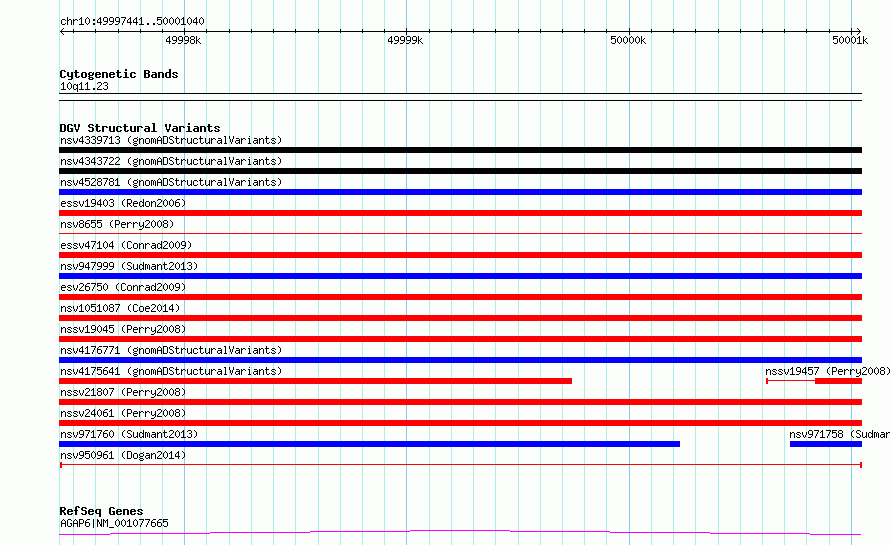Click the chr10:49997441..50001040 coordinate label
This screenshot has height=545, width=890.
tap(132, 21)
